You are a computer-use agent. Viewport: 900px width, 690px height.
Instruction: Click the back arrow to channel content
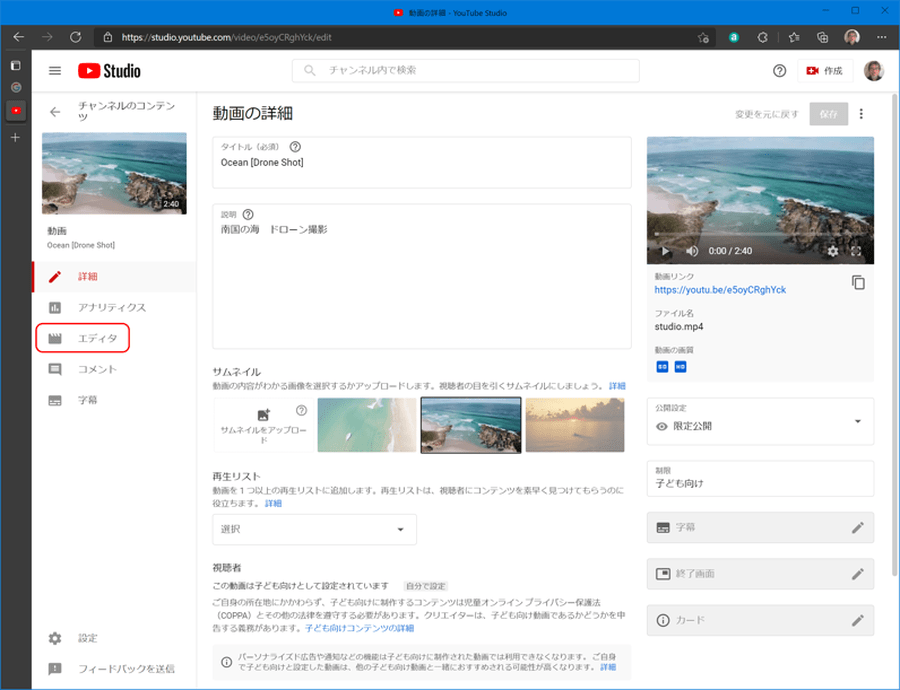[55, 112]
